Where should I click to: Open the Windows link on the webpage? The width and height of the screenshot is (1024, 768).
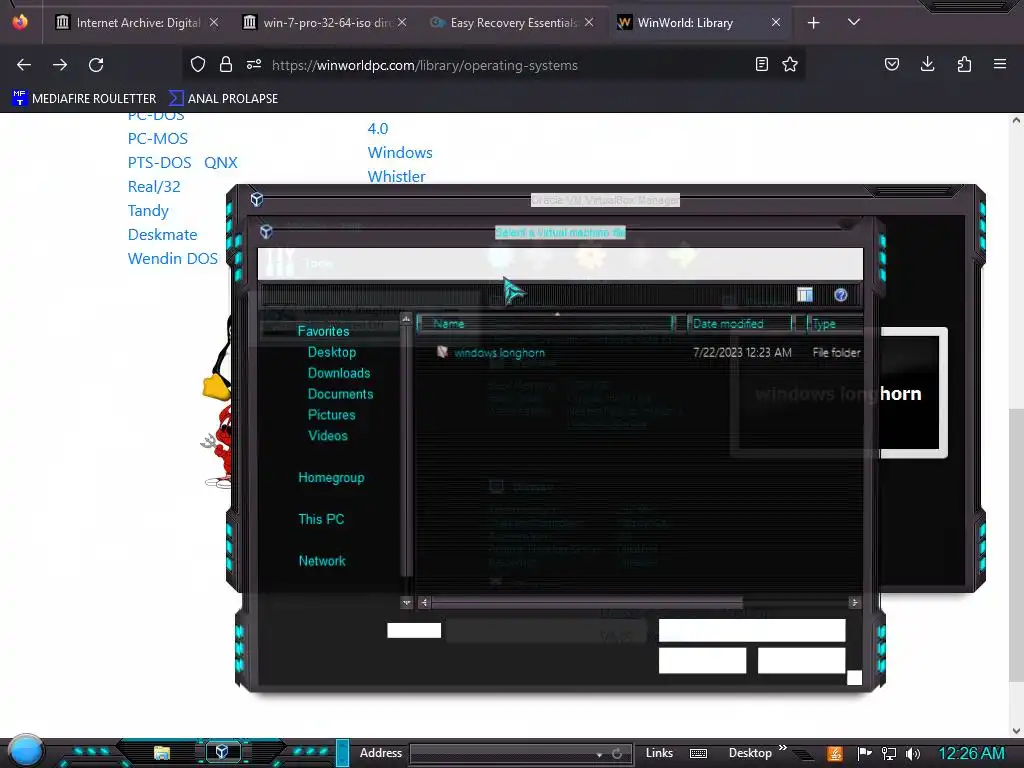tap(400, 153)
